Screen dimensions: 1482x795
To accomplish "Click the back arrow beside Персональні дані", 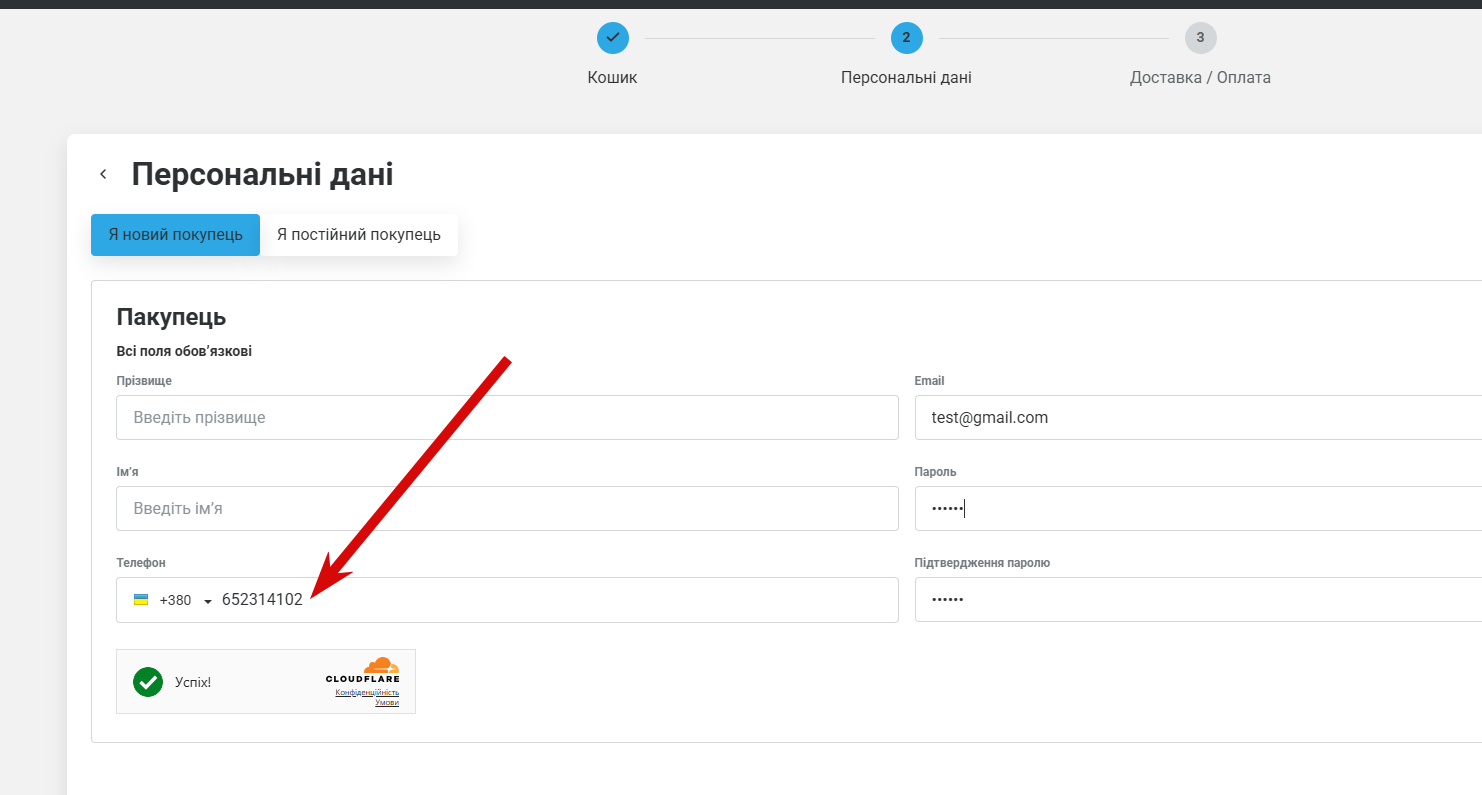I will 103,174.
